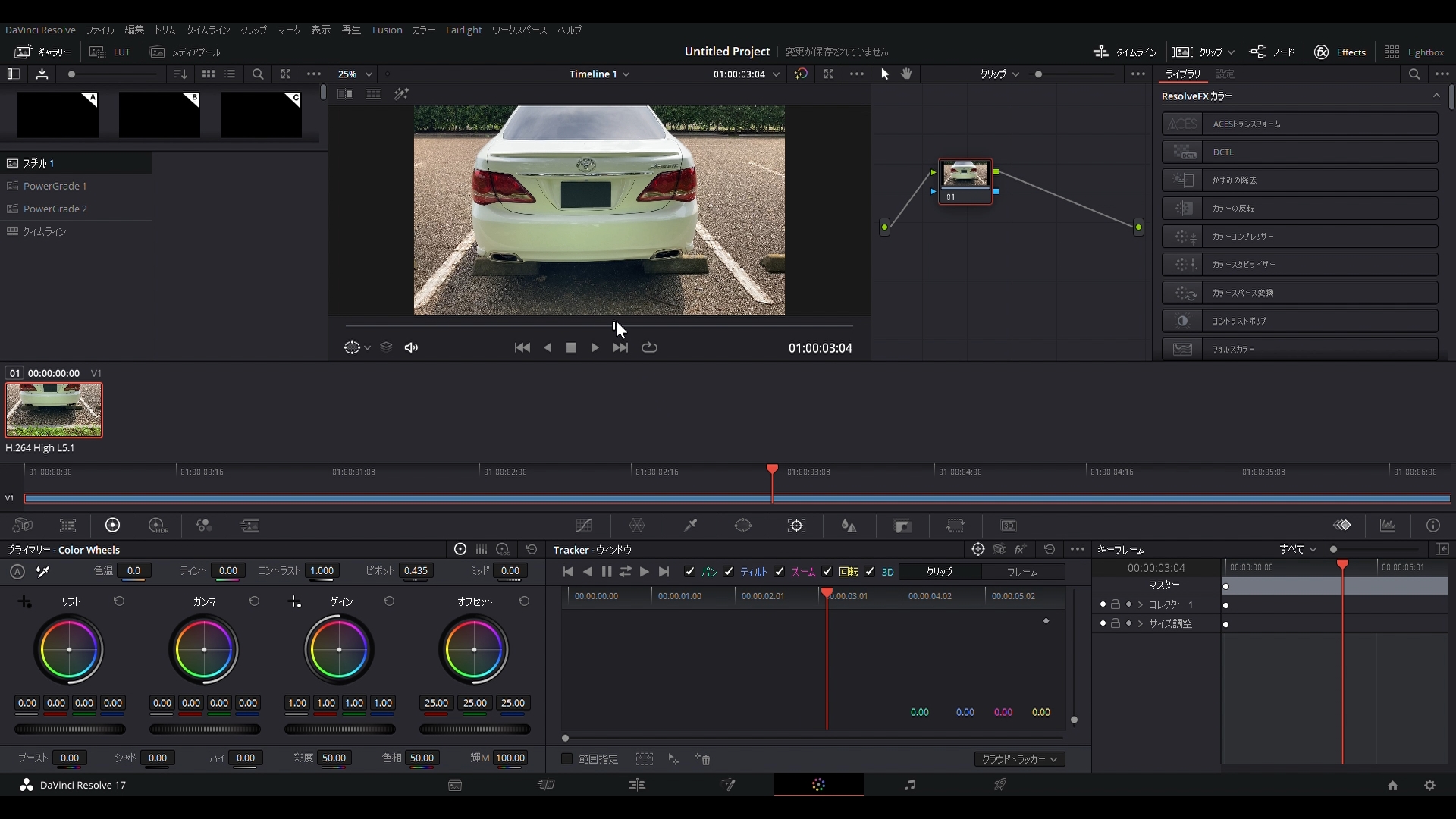Toggle the ギャラリー panel button

(x=43, y=52)
